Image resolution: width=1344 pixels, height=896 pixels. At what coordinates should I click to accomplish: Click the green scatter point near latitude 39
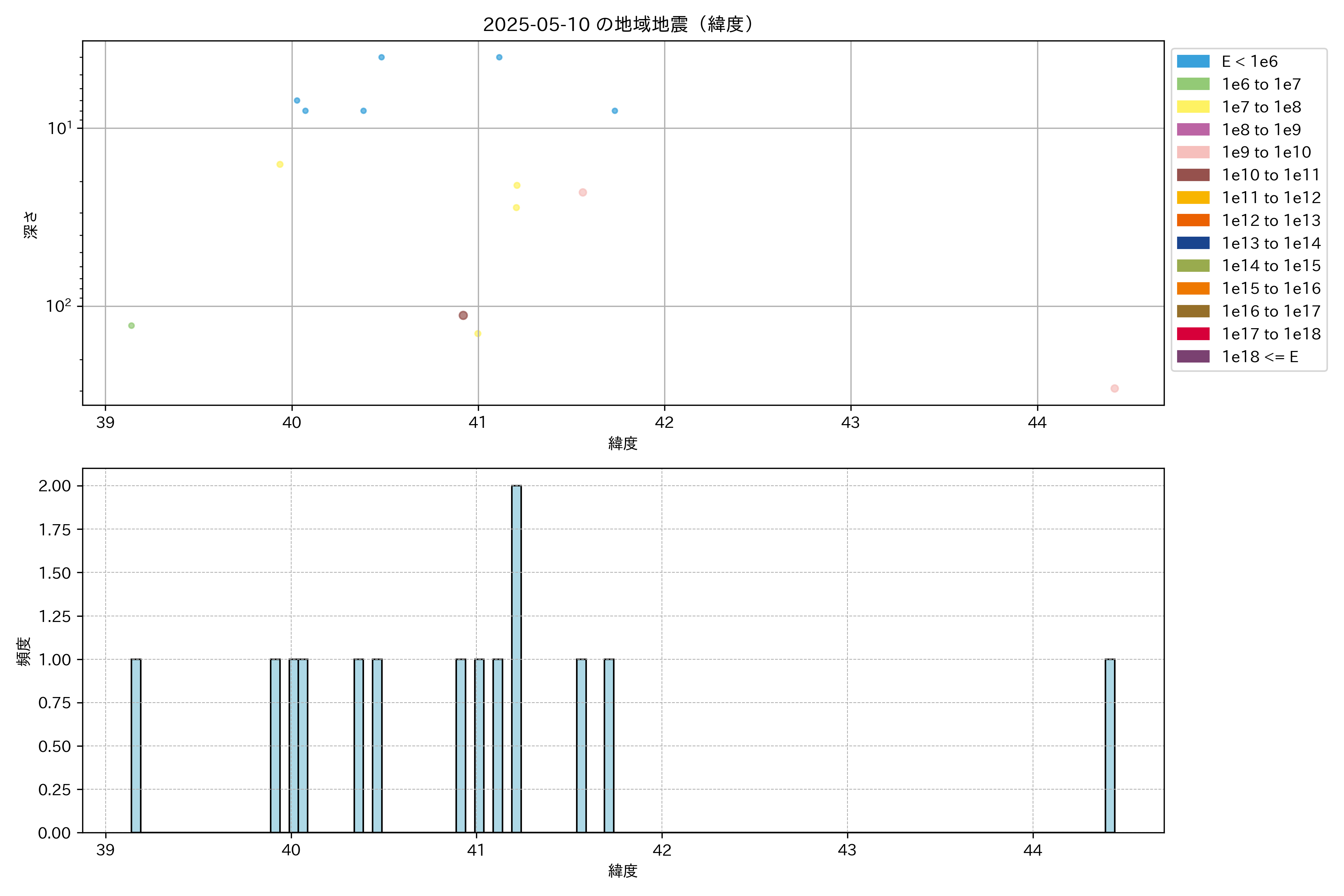tap(131, 326)
